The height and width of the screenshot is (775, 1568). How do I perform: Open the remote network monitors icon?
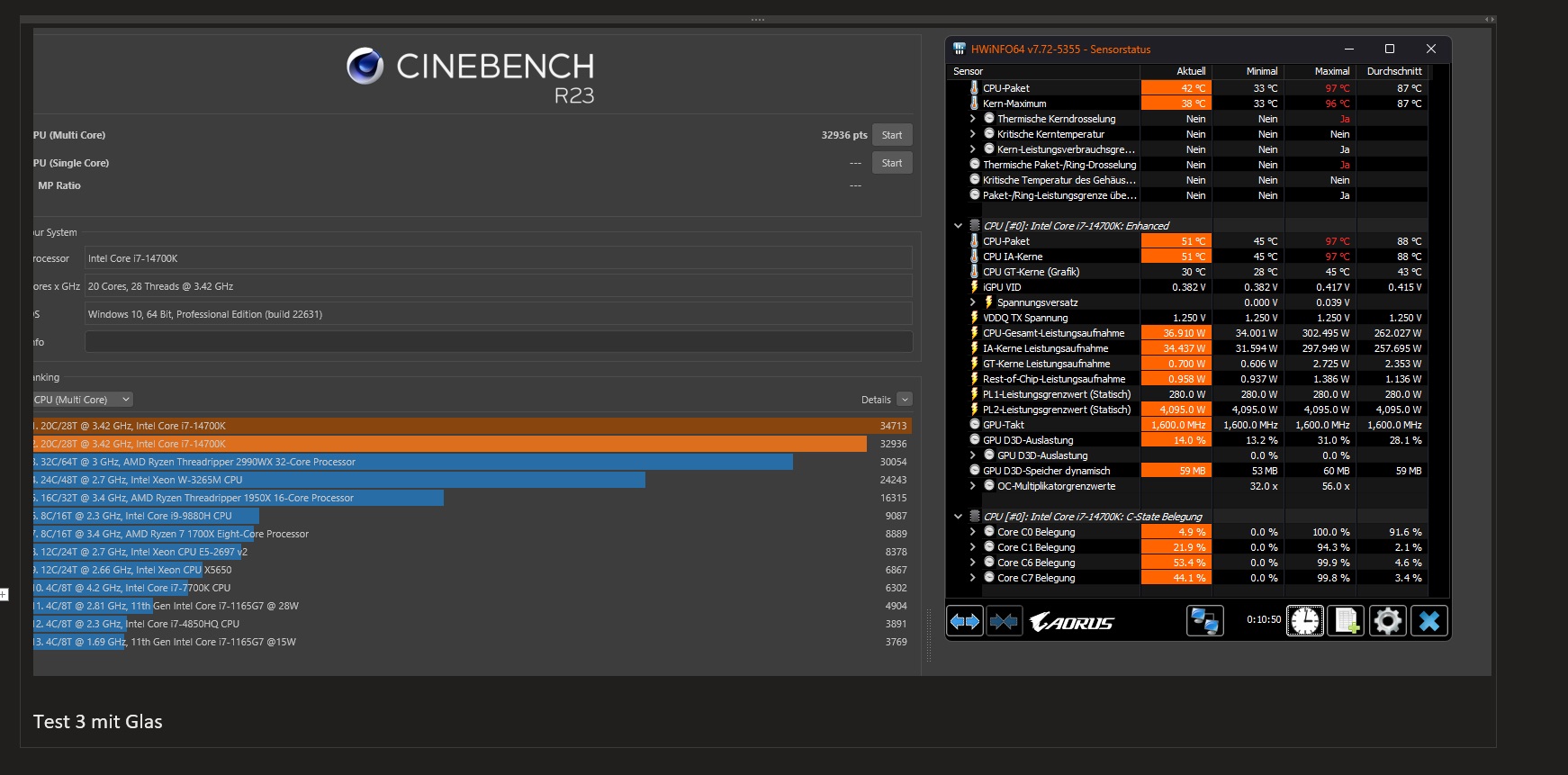1204,621
